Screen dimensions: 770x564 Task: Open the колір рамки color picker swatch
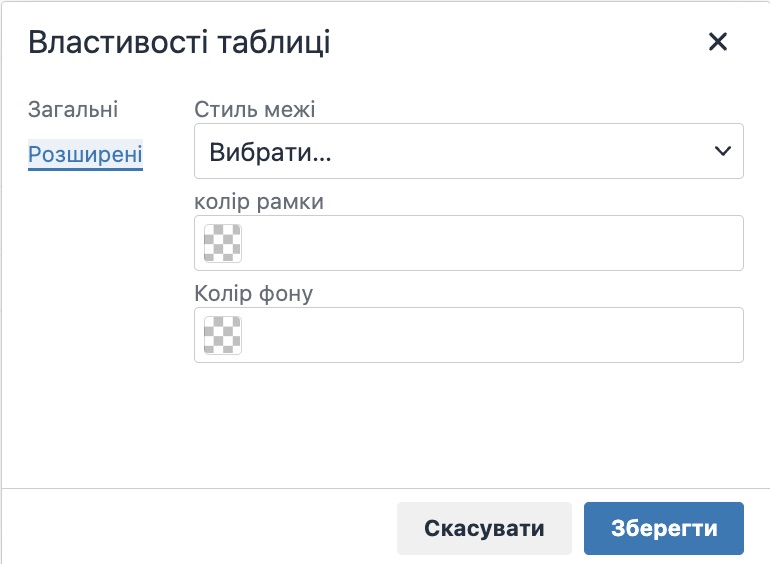tap(223, 243)
